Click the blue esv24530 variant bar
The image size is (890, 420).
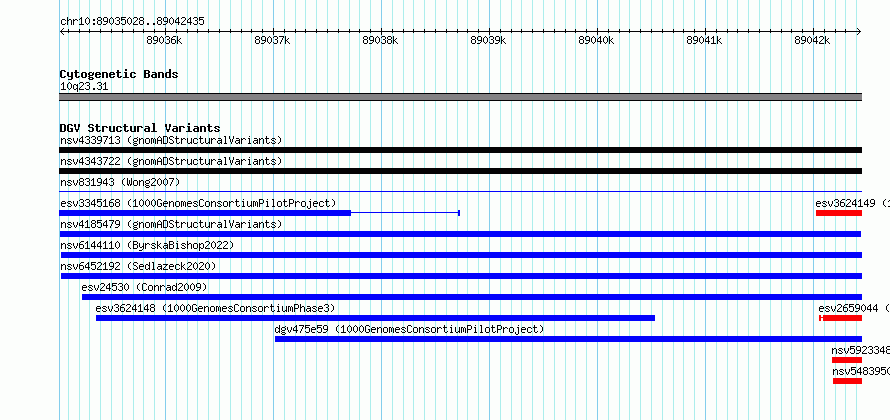pos(472,297)
